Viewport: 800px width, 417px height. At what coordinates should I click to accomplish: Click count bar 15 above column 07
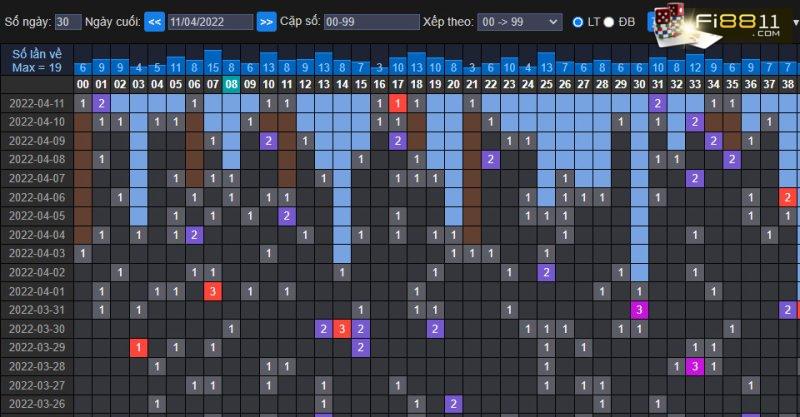point(213,62)
